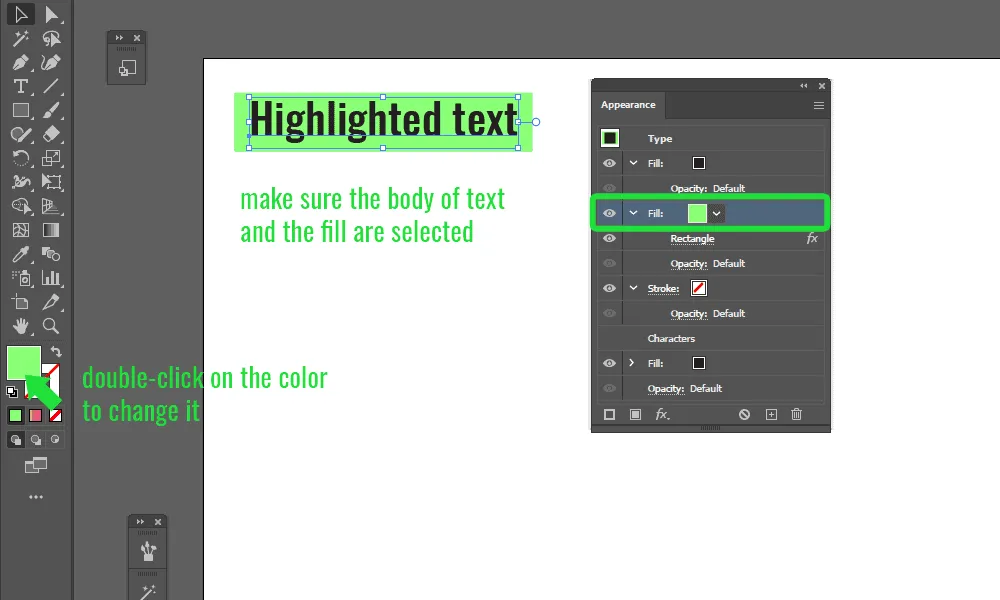Click the green Fill swatch in toolbar
Viewport: 1000px width, 600px height.
click(24, 362)
